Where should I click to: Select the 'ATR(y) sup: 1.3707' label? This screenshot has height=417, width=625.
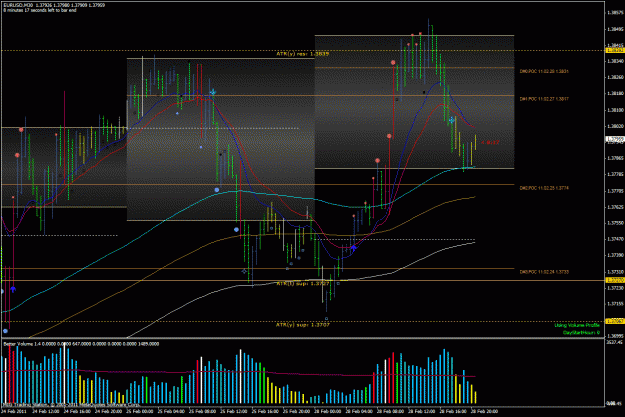[303, 325]
